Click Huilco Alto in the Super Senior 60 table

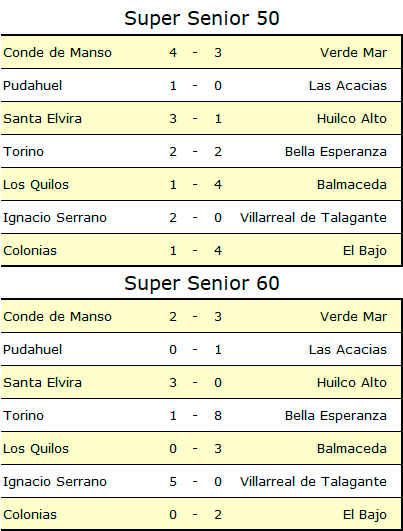coord(352,382)
